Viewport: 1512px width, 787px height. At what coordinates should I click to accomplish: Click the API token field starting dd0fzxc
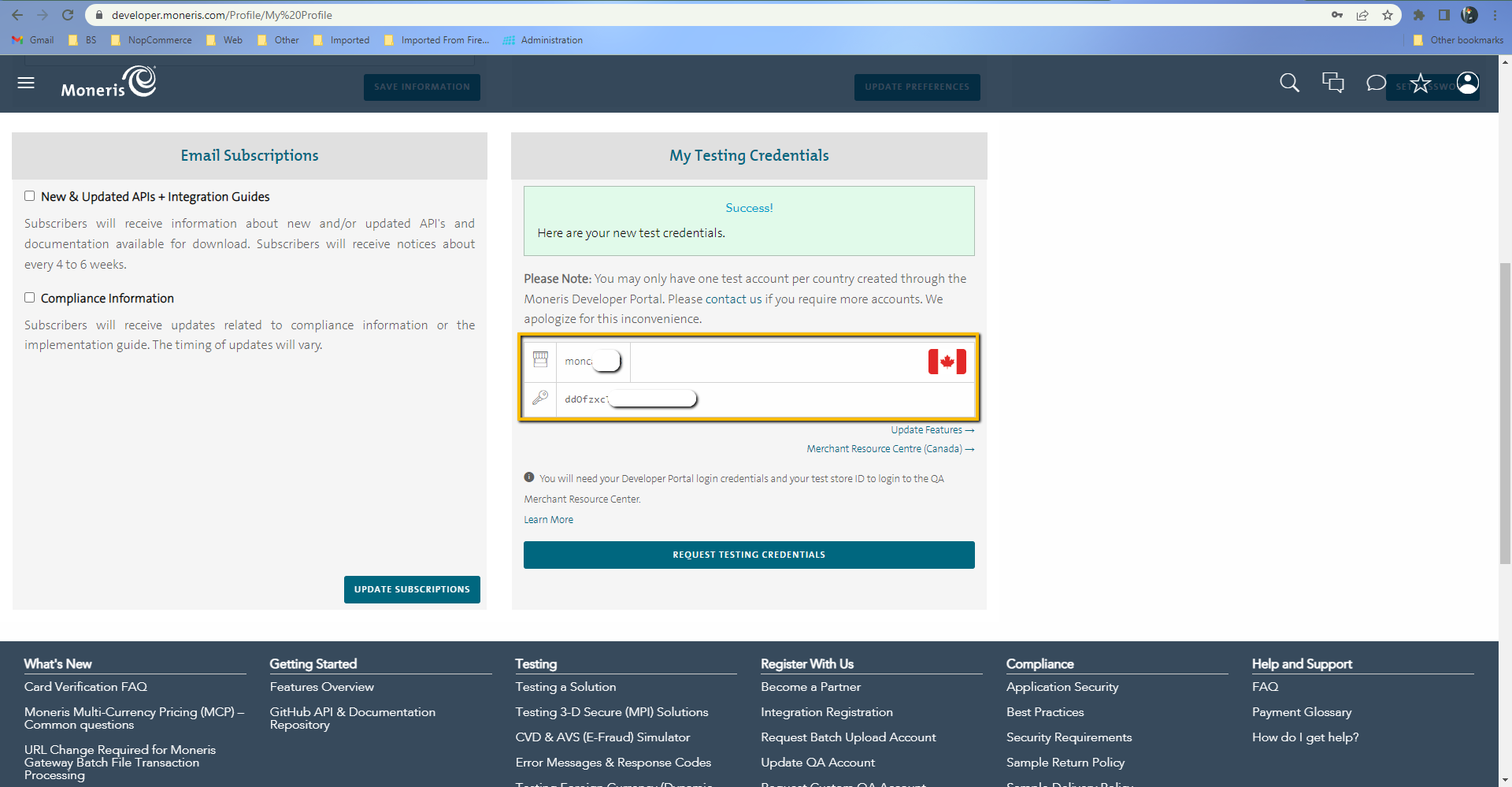pos(765,399)
